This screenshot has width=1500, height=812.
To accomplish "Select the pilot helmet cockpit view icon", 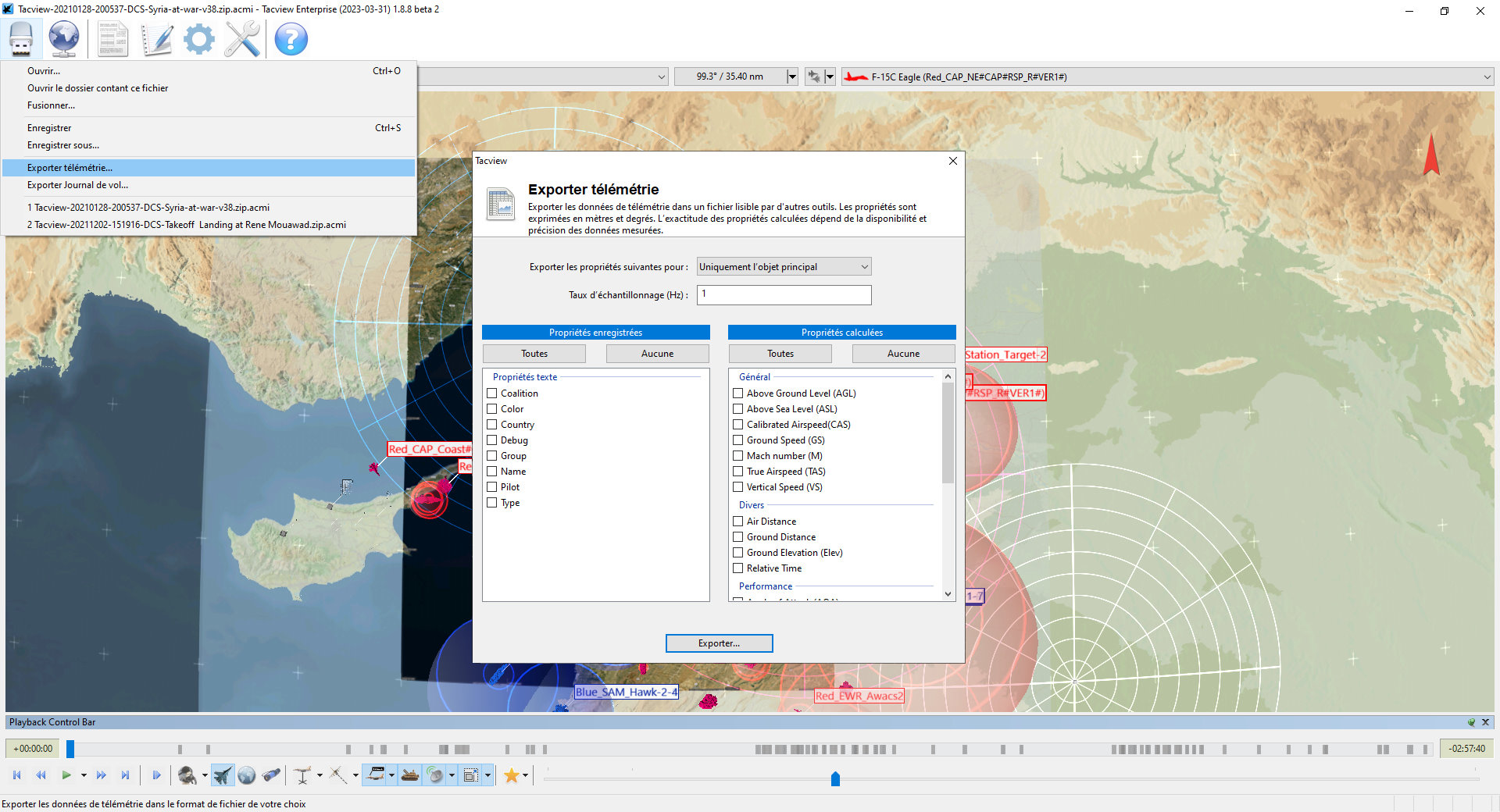I will click(x=187, y=775).
